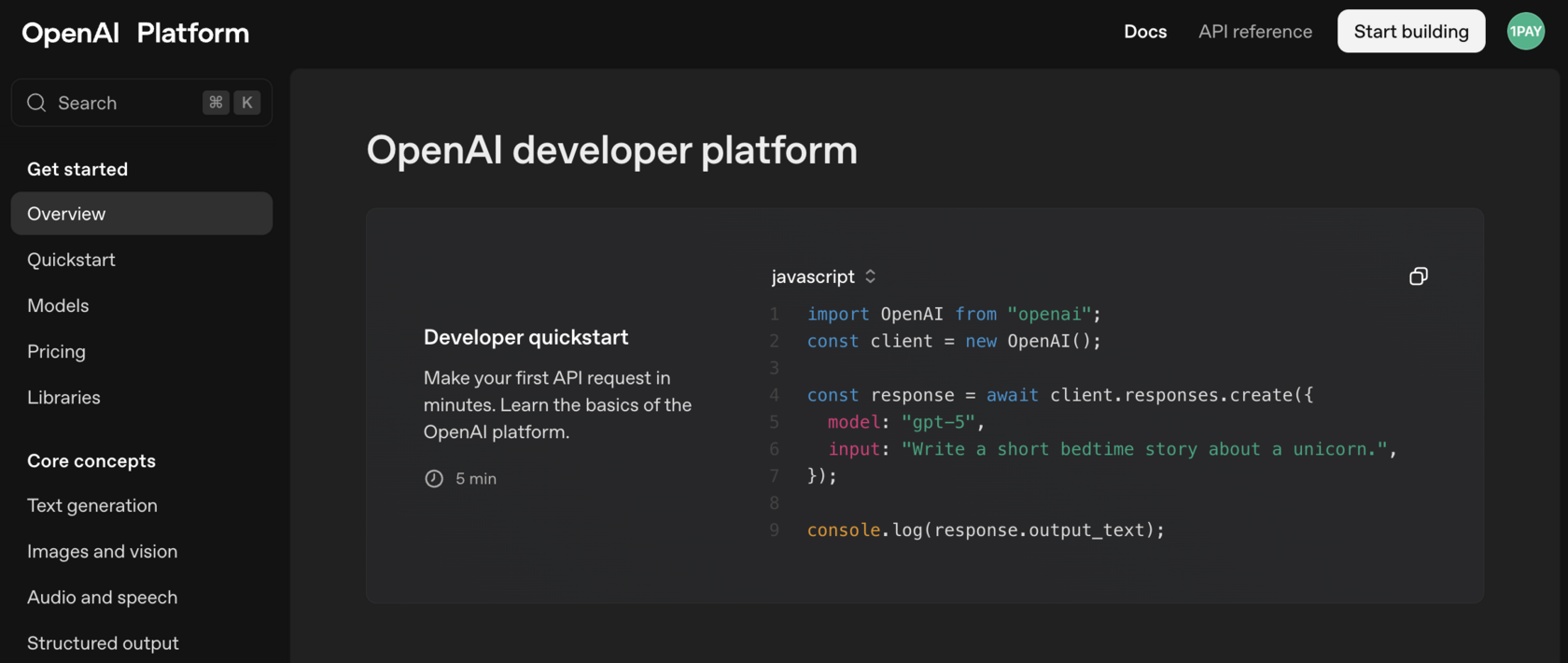Click the "Make your first API request" description
This screenshot has width=1568, height=663.
click(x=557, y=405)
